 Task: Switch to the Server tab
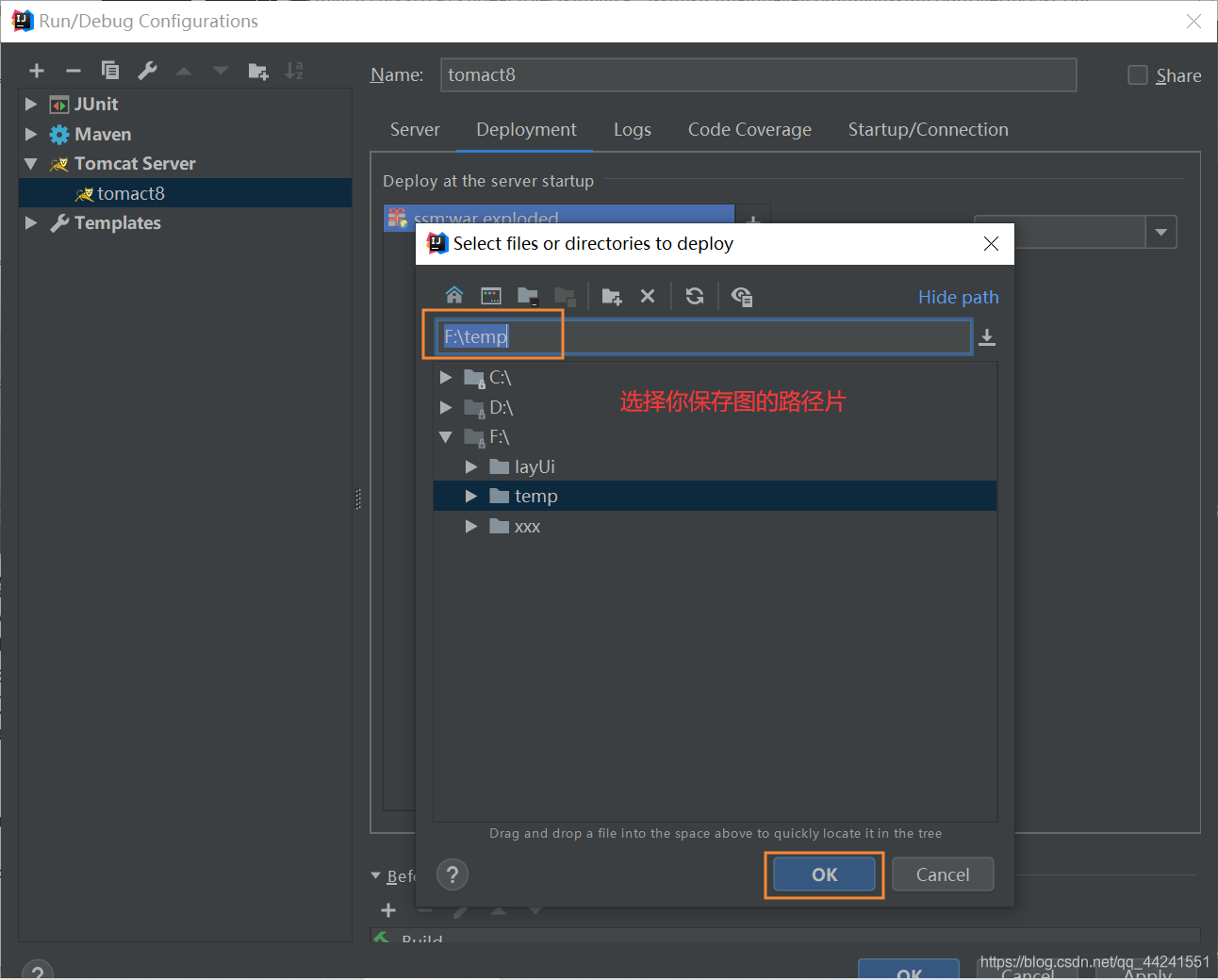[x=415, y=130]
